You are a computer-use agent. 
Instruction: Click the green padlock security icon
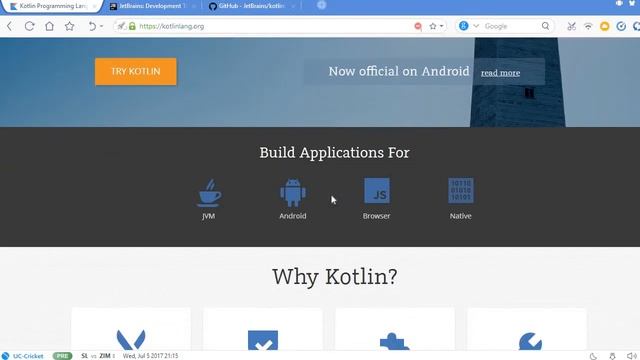tap(132, 26)
